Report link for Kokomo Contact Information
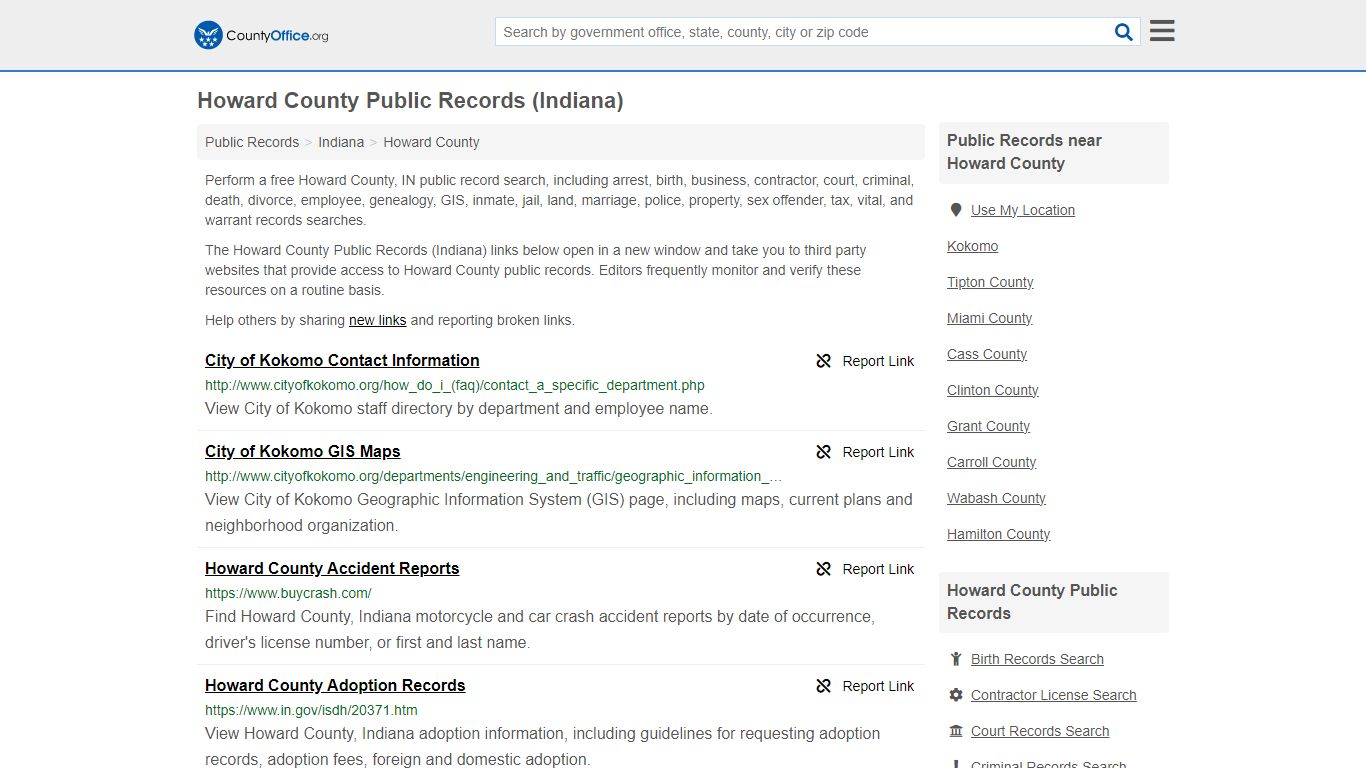The width and height of the screenshot is (1366, 768). tap(878, 361)
